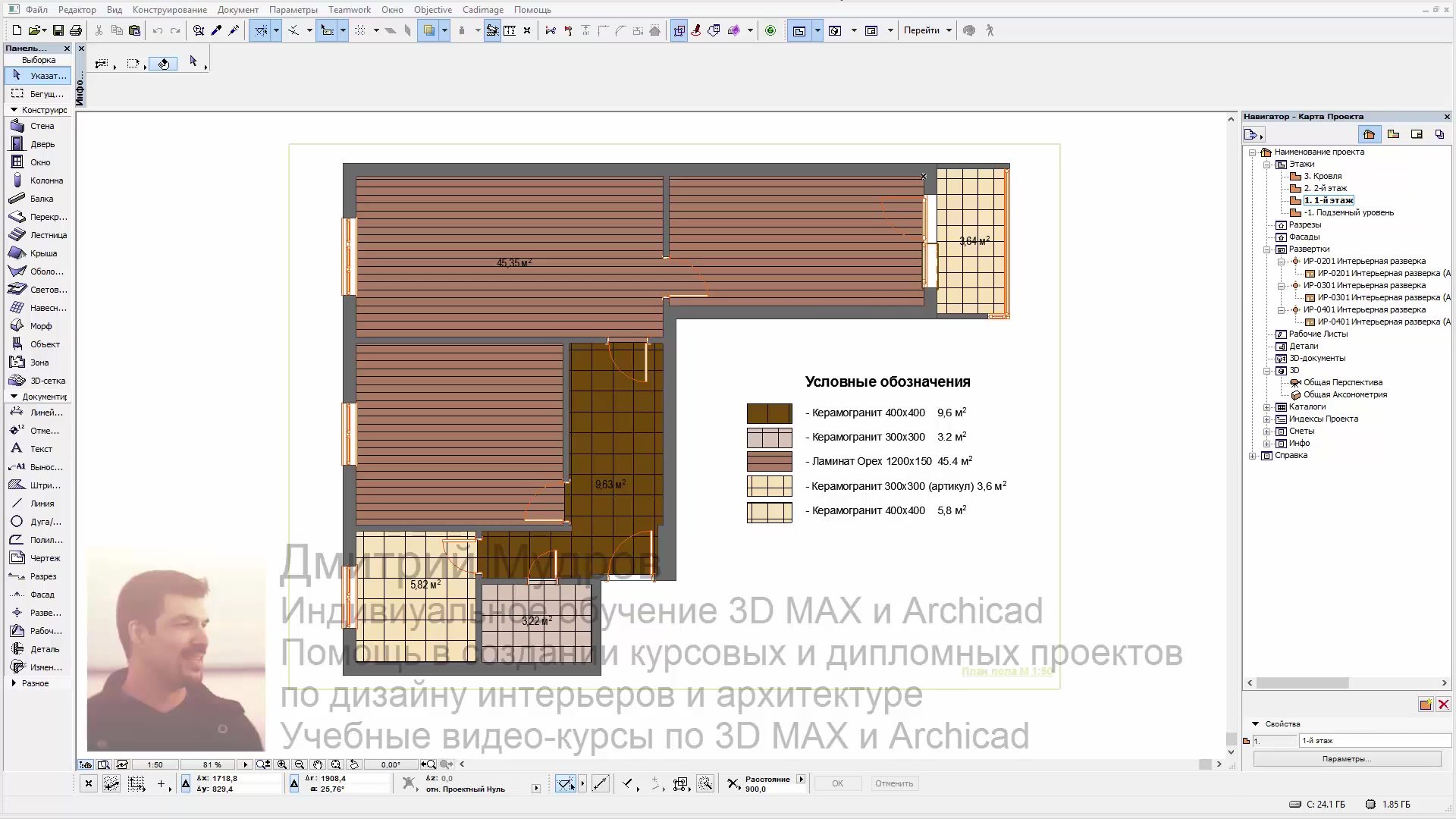Expand the Каталоги tree node

click(x=1266, y=407)
